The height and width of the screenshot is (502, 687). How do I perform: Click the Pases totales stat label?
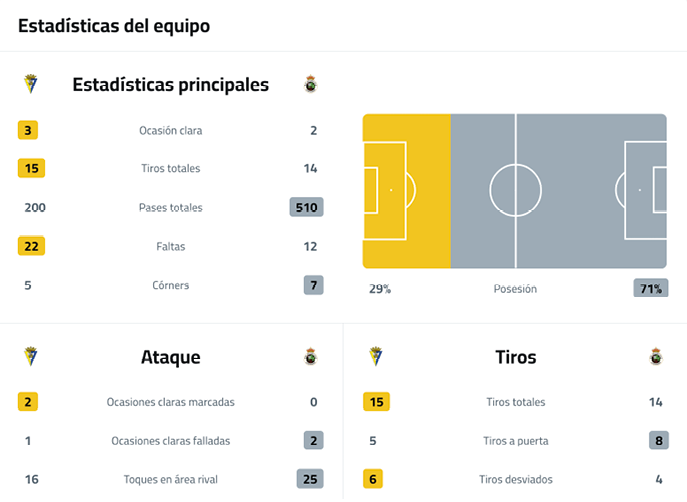coord(170,208)
